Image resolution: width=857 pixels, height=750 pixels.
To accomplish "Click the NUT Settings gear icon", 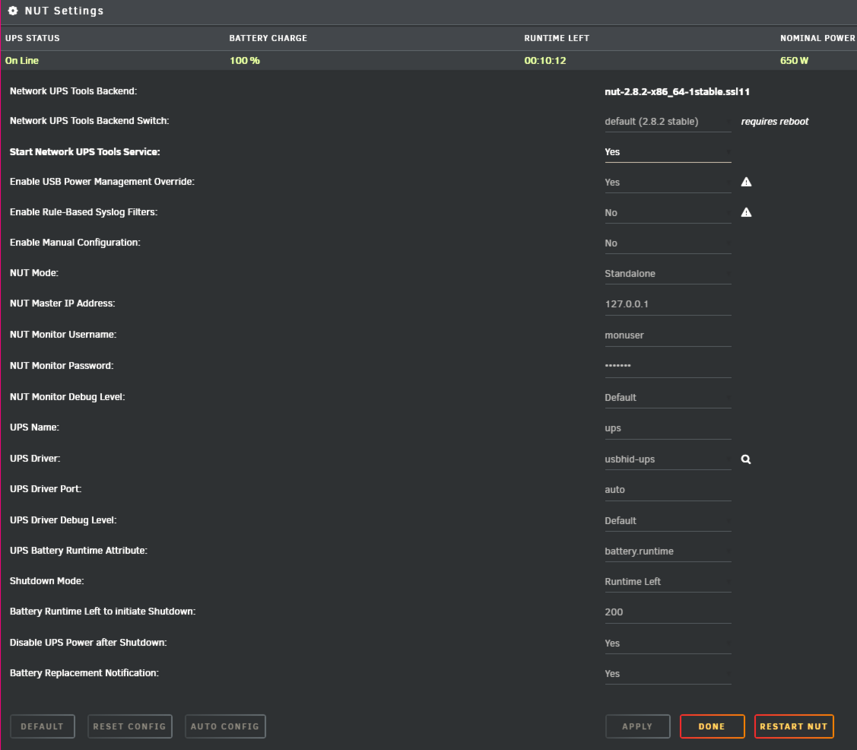I will [x=13, y=10].
